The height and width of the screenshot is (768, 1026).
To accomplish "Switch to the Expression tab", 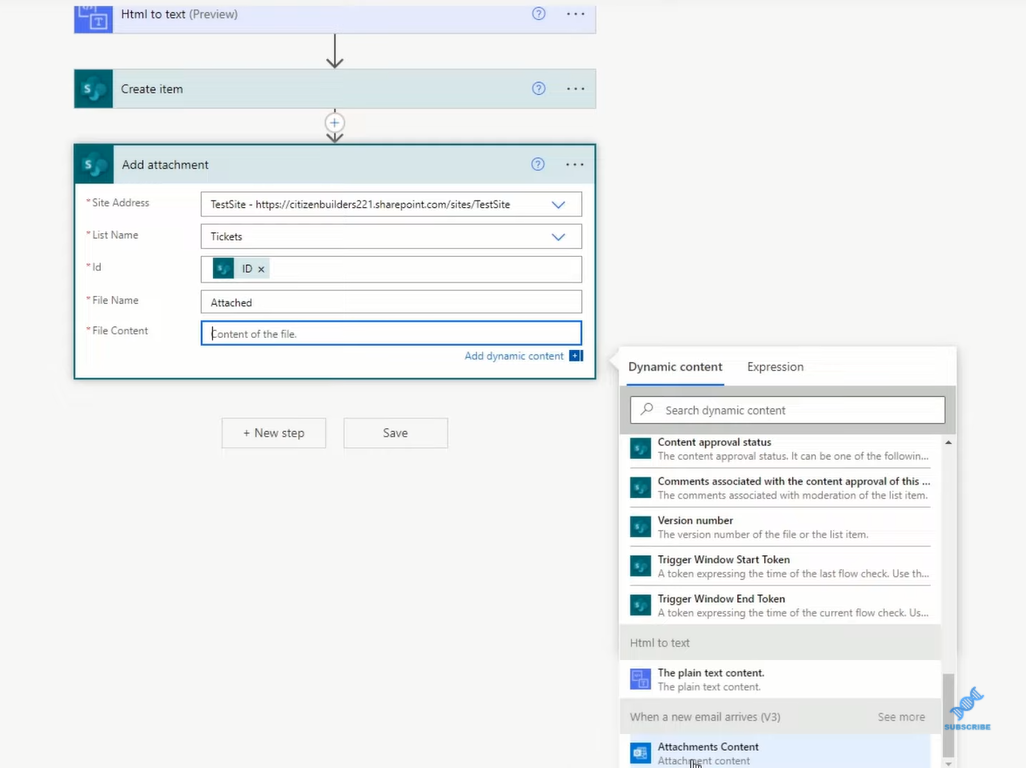I will pyautogui.click(x=775, y=367).
